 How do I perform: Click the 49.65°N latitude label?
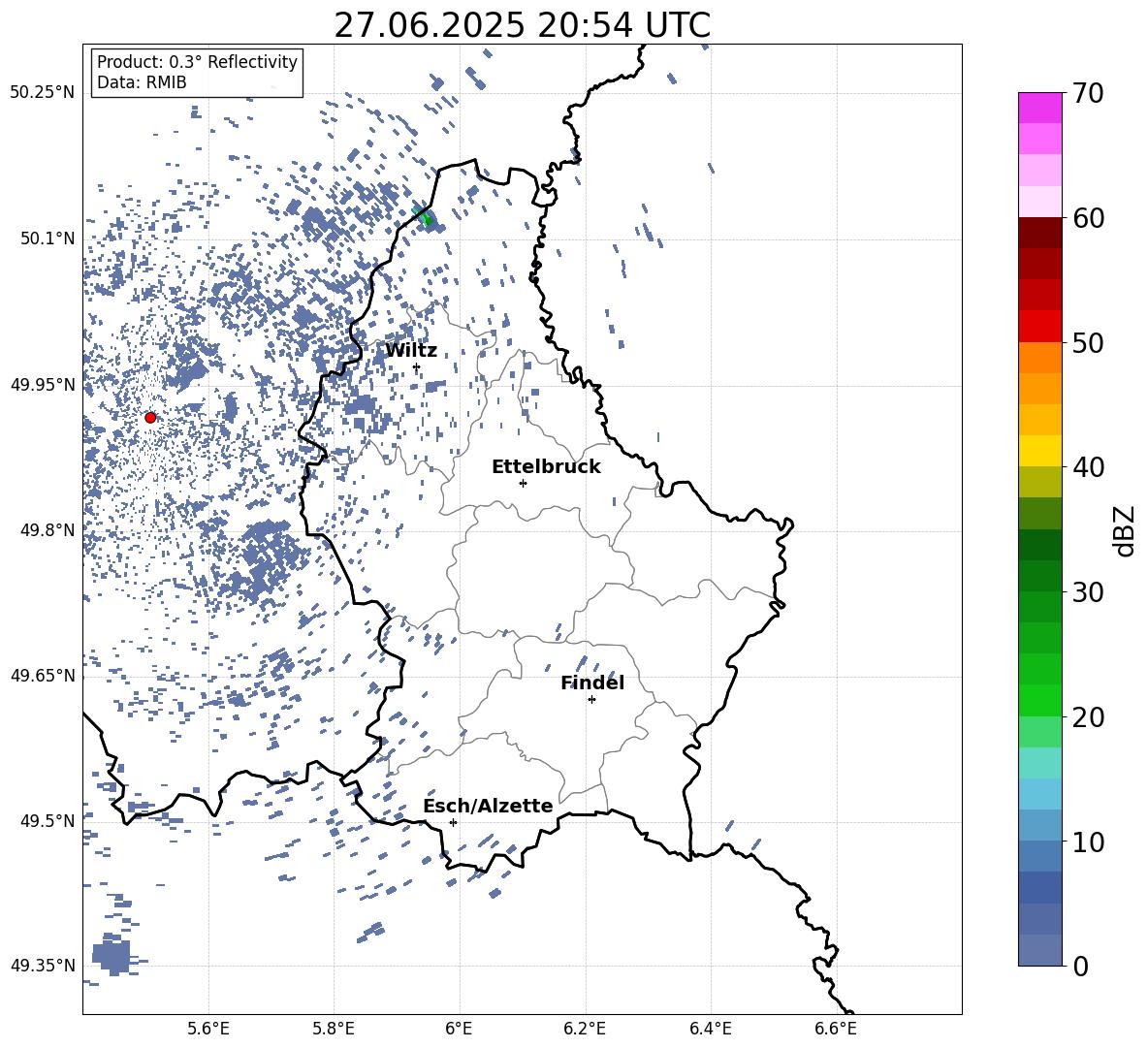(x=43, y=675)
